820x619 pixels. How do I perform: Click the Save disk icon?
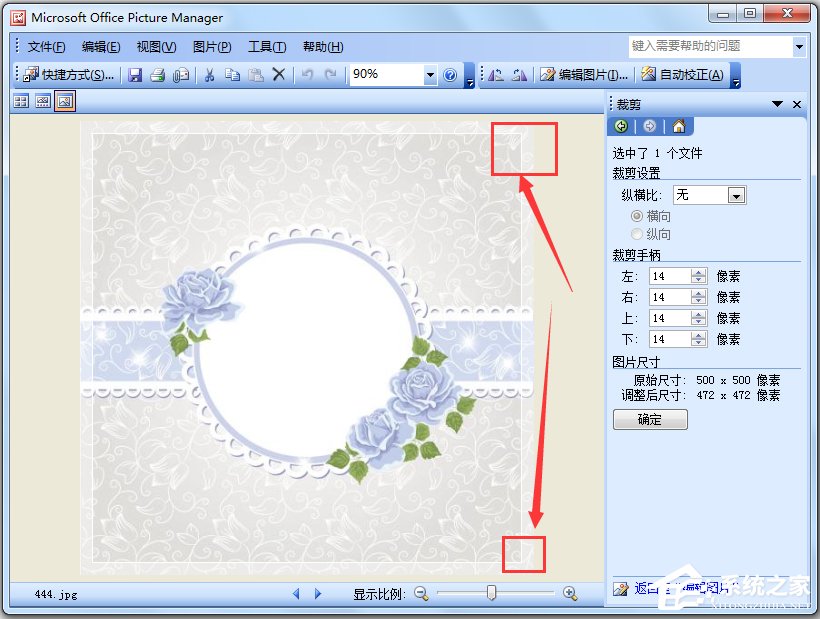[135, 75]
